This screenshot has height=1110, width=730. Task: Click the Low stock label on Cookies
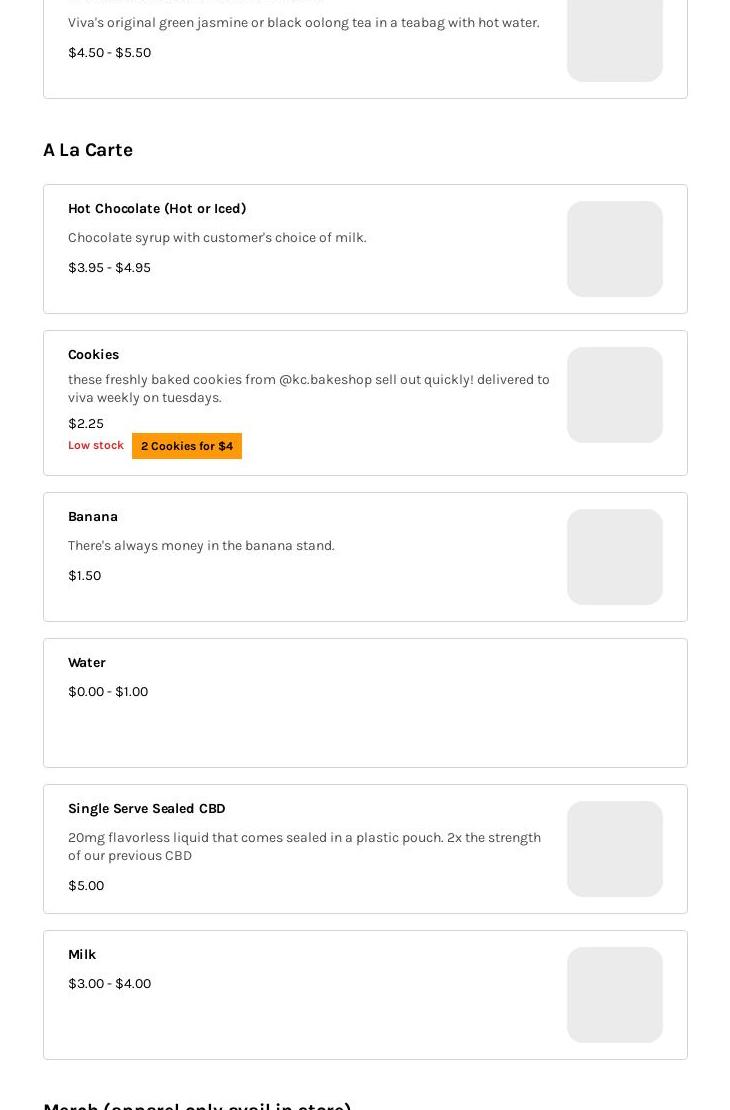point(96,445)
